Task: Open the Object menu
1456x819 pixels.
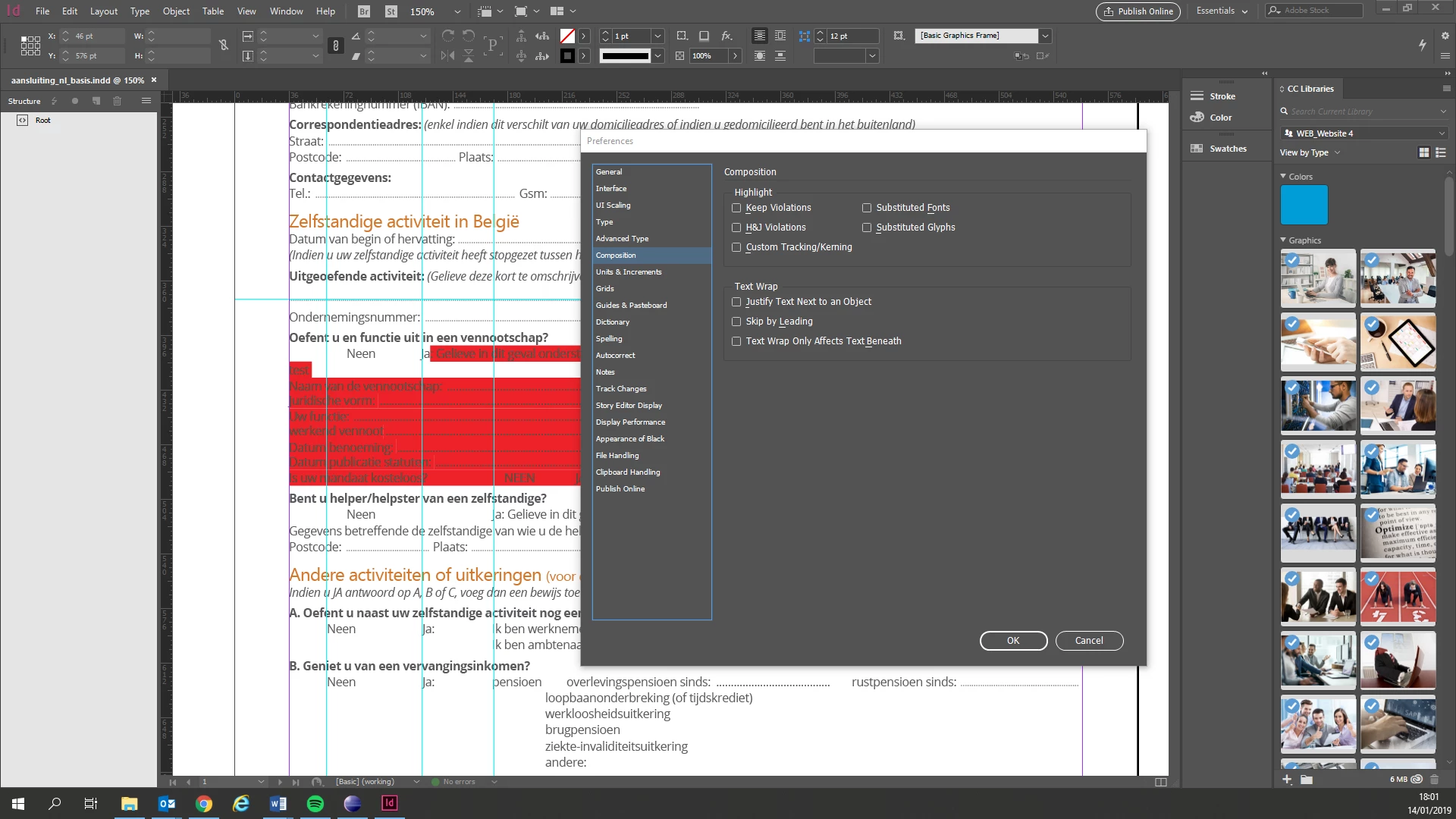Action: click(x=176, y=11)
